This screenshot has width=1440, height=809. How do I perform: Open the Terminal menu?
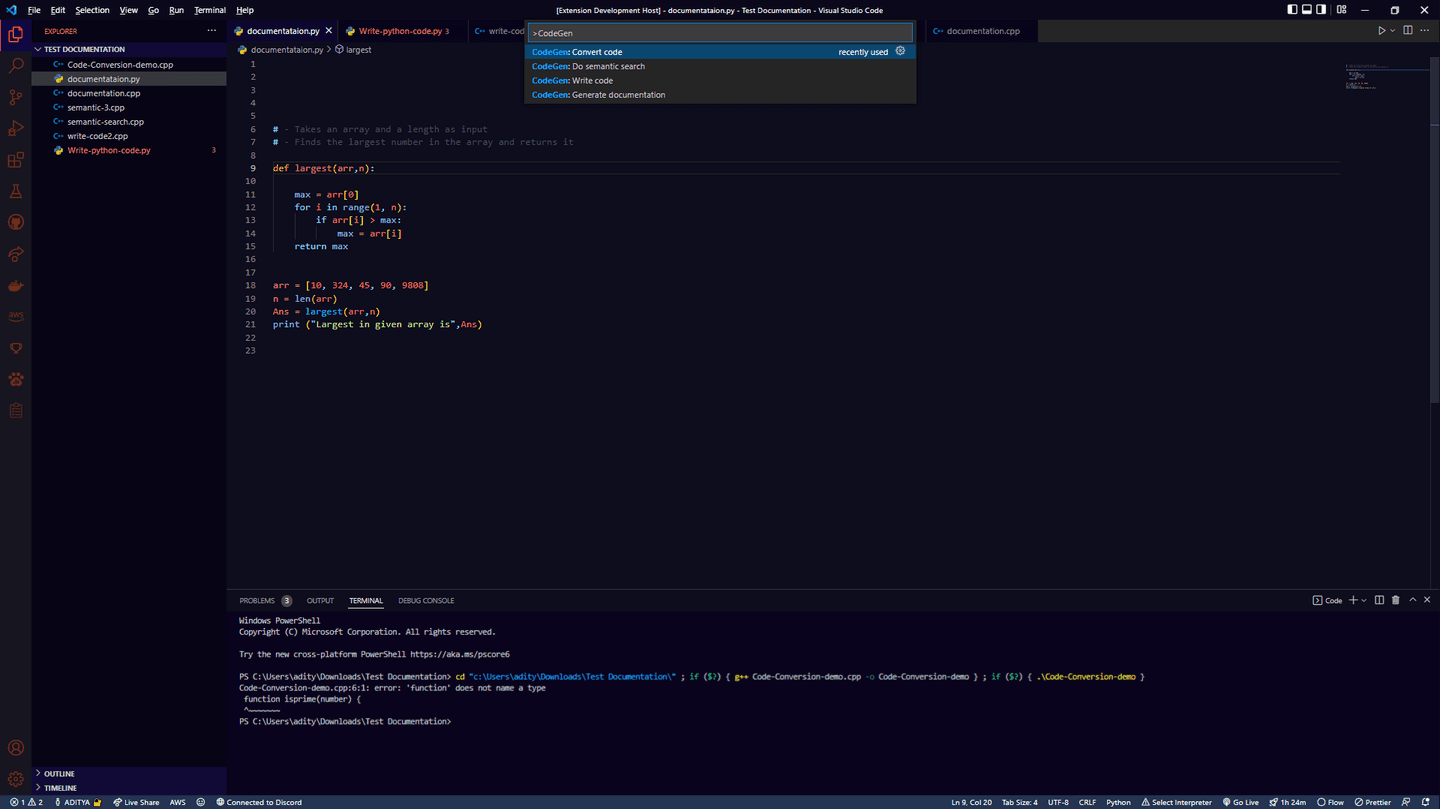point(210,10)
